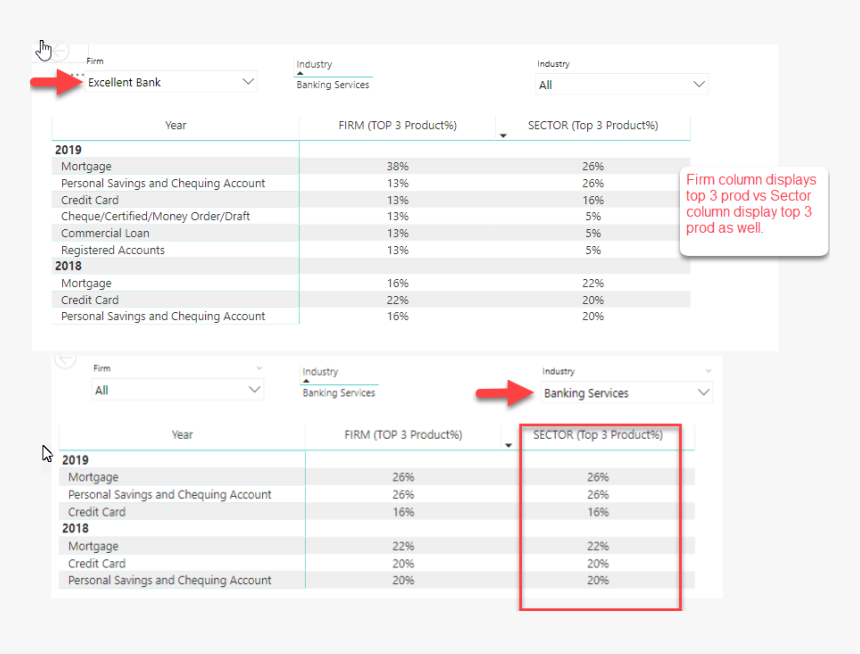Click upper Industry list header label
Image resolution: width=860 pixels, height=654 pixels.
tap(314, 64)
